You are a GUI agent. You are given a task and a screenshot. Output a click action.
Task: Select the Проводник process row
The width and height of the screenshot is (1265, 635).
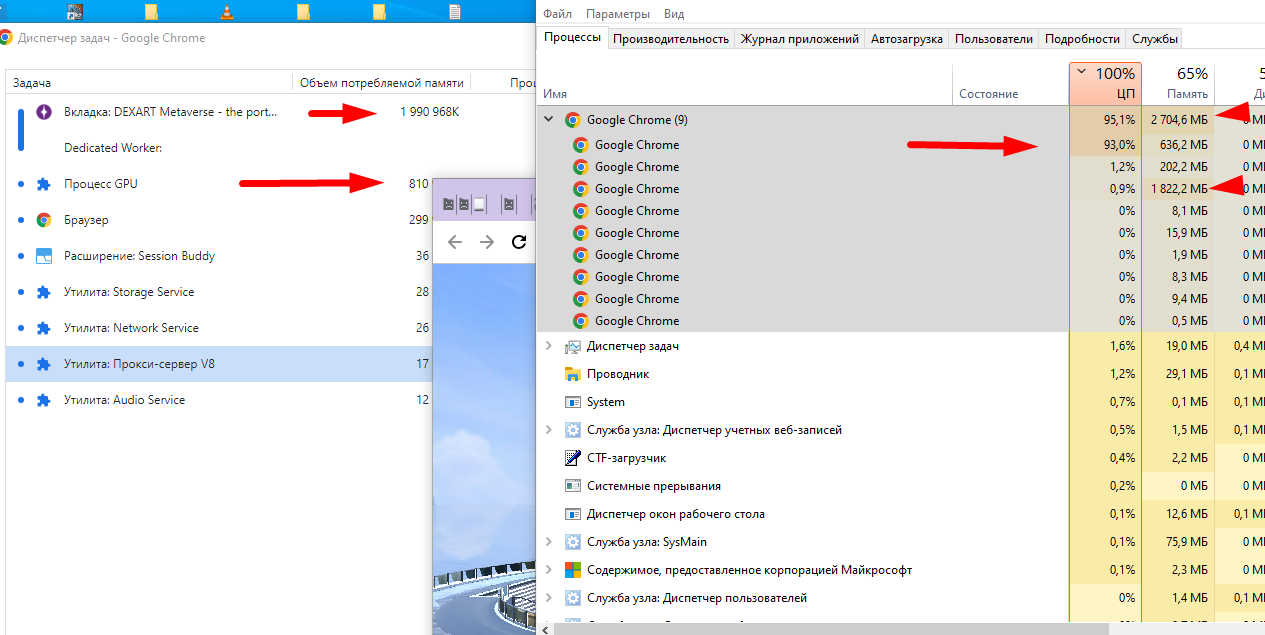(900, 374)
